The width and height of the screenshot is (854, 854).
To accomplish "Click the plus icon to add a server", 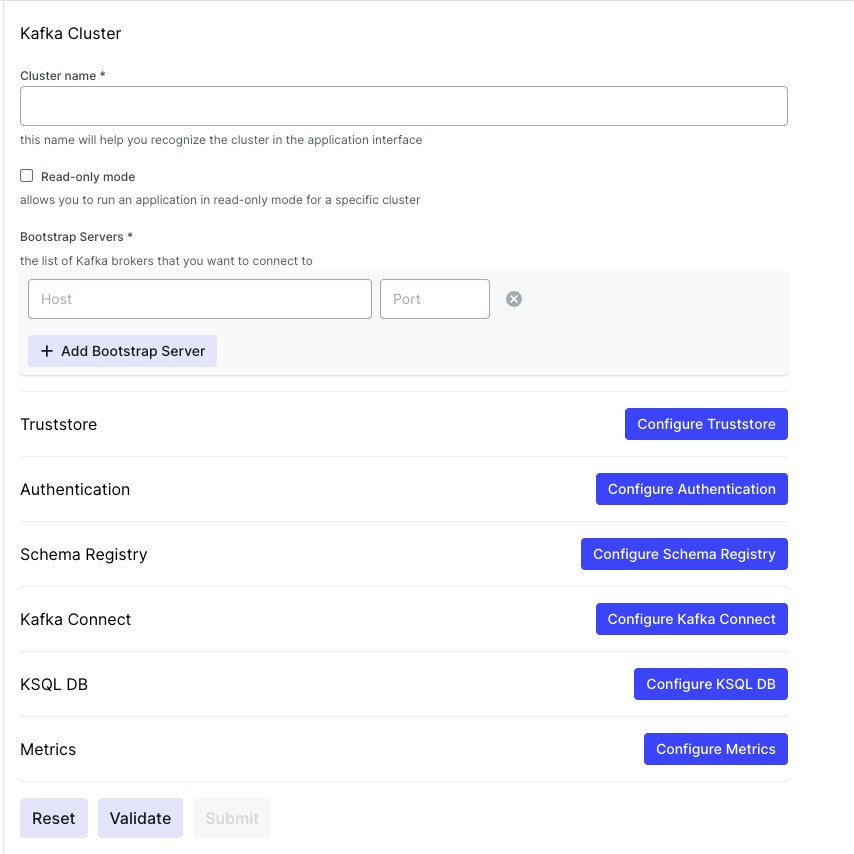I will coord(47,351).
